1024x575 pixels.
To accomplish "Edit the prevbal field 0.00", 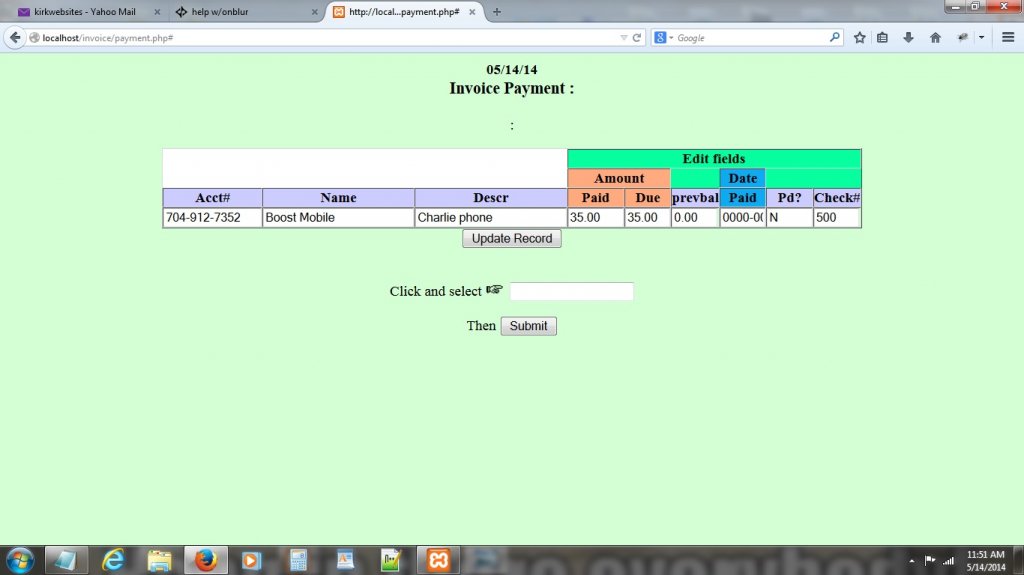I will coord(695,218).
